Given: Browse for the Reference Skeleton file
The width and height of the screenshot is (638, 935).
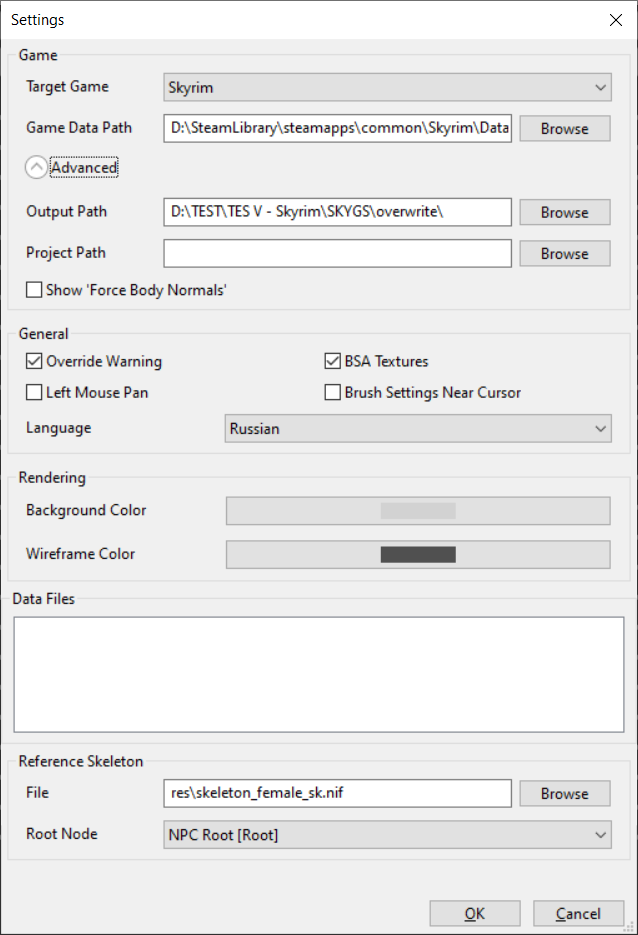Looking at the screenshot, I should coord(564,794).
